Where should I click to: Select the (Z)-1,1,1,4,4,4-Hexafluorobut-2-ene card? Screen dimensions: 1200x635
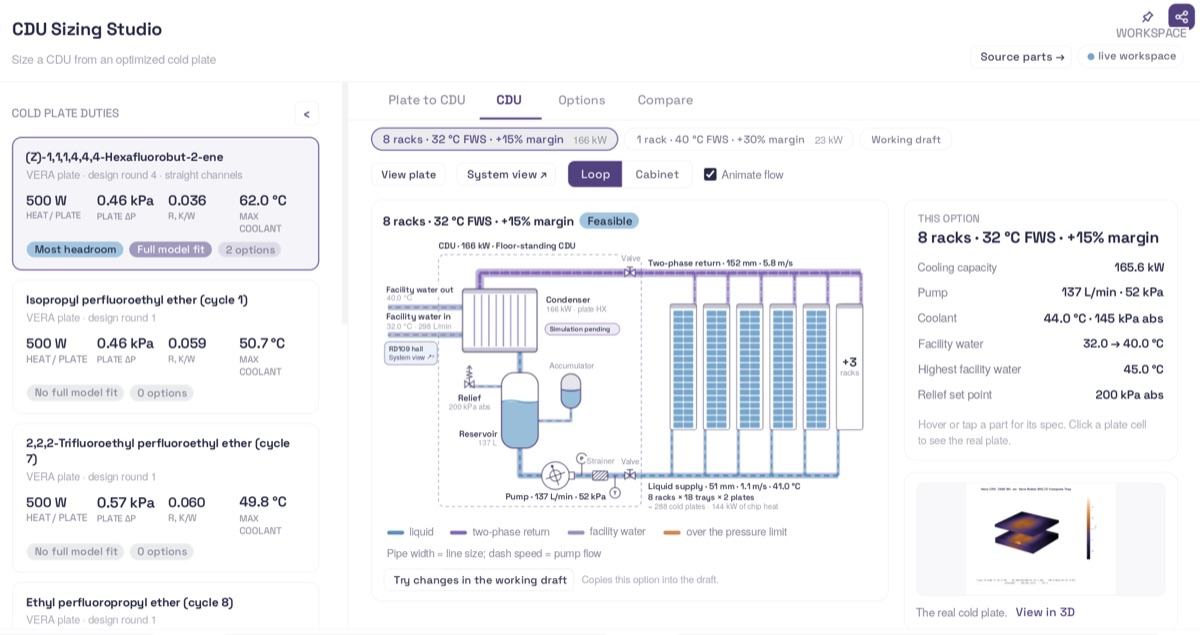(166, 204)
